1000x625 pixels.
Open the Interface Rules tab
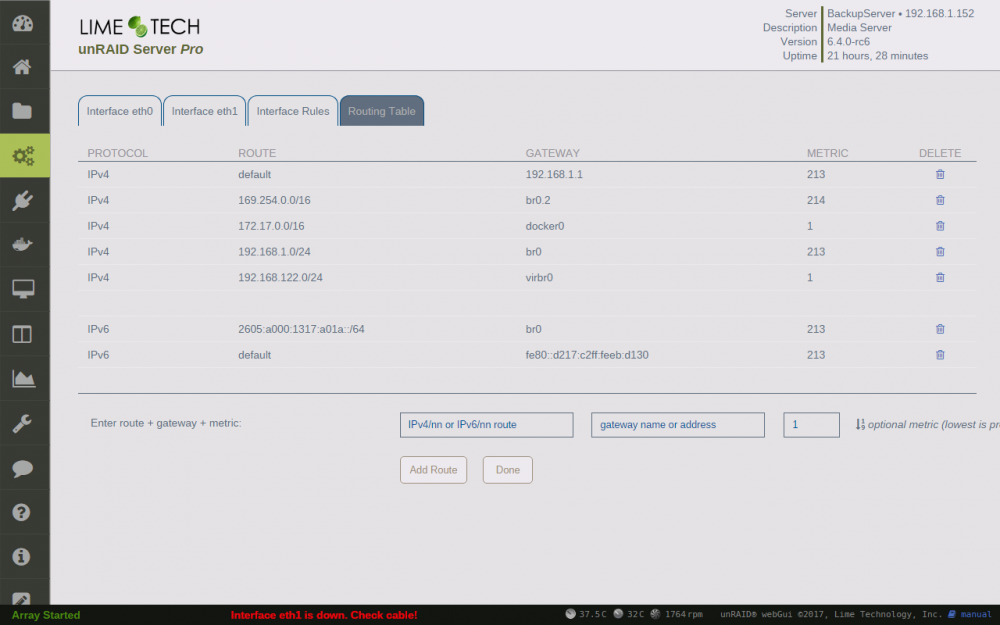pos(293,111)
